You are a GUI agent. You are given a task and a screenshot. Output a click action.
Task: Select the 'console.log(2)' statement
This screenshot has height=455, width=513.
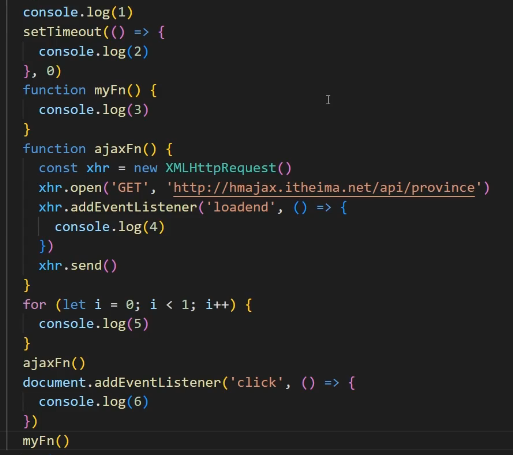(x=94, y=52)
